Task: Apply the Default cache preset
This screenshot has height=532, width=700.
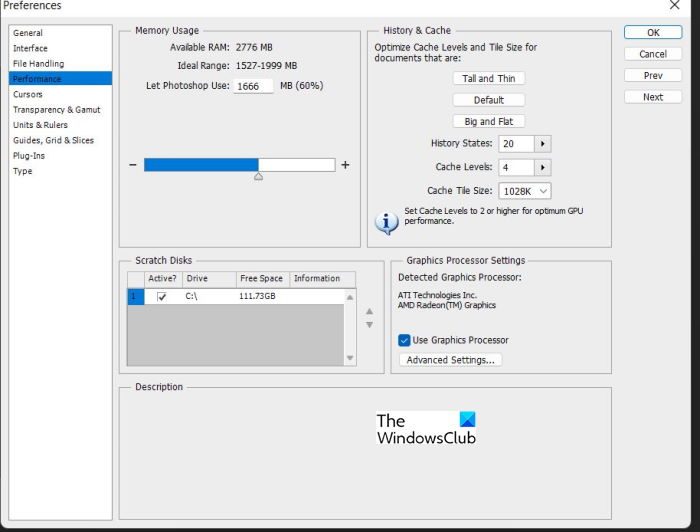Action: pyautogui.click(x=488, y=100)
